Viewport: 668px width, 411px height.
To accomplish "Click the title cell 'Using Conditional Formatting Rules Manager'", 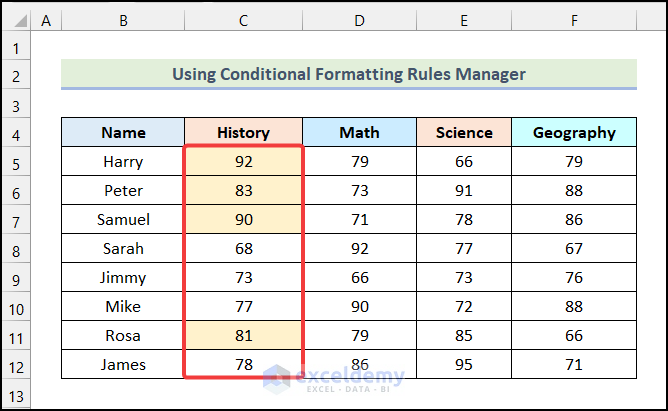I will pyautogui.click(x=348, y=74).
